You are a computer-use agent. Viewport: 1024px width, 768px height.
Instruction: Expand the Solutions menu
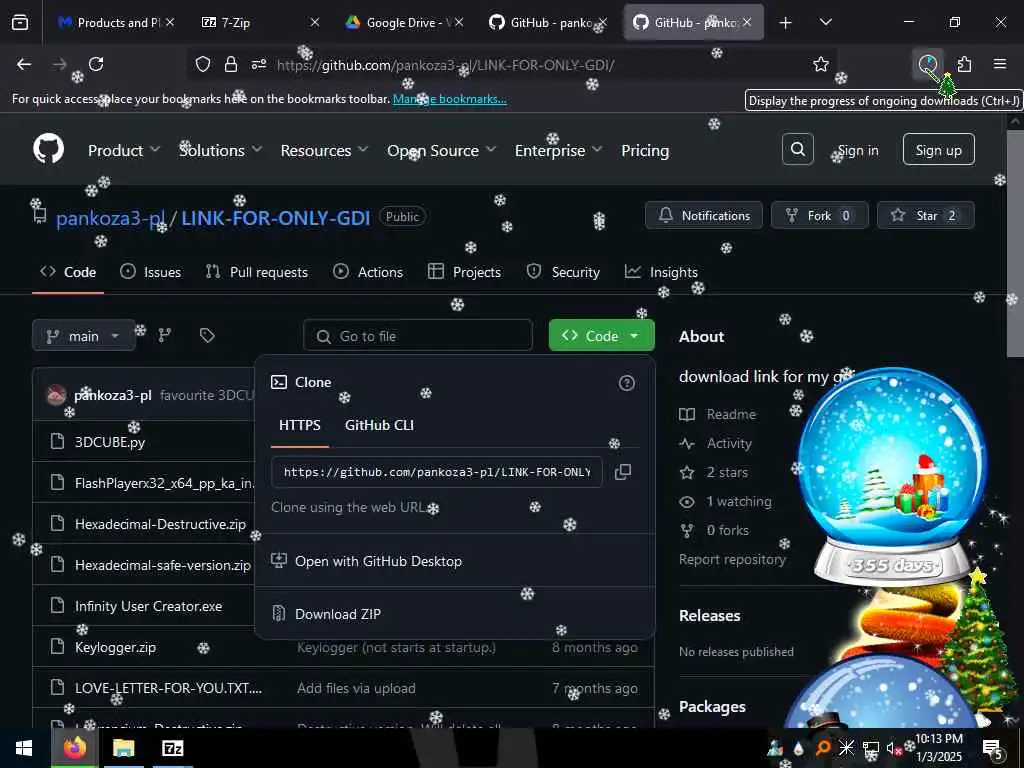(x=221, y=150)
